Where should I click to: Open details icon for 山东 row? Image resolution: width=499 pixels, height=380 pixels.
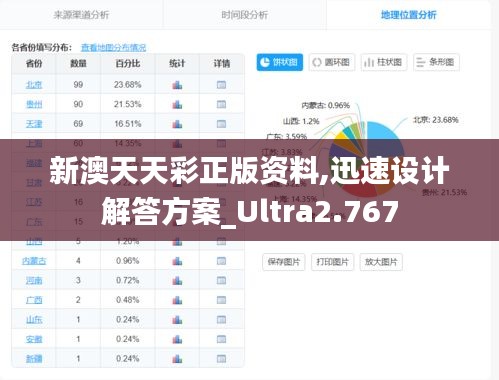point(221,320)
